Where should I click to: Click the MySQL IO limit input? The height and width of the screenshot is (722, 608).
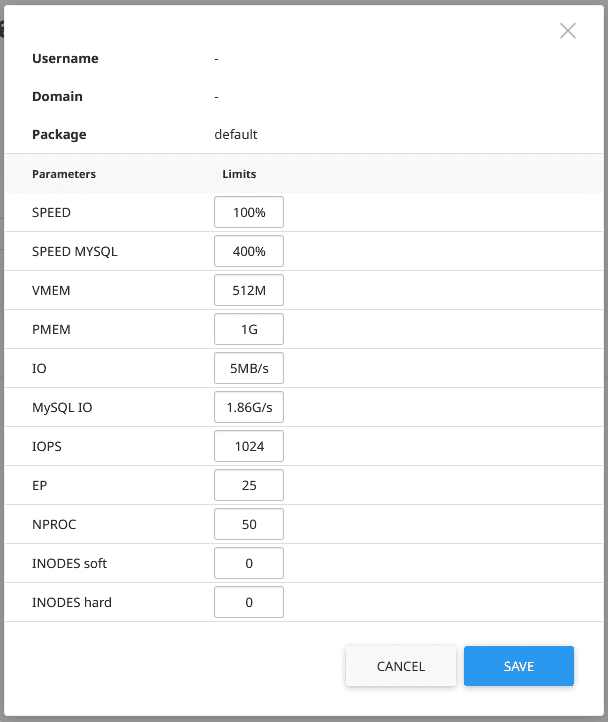(249, 408)
